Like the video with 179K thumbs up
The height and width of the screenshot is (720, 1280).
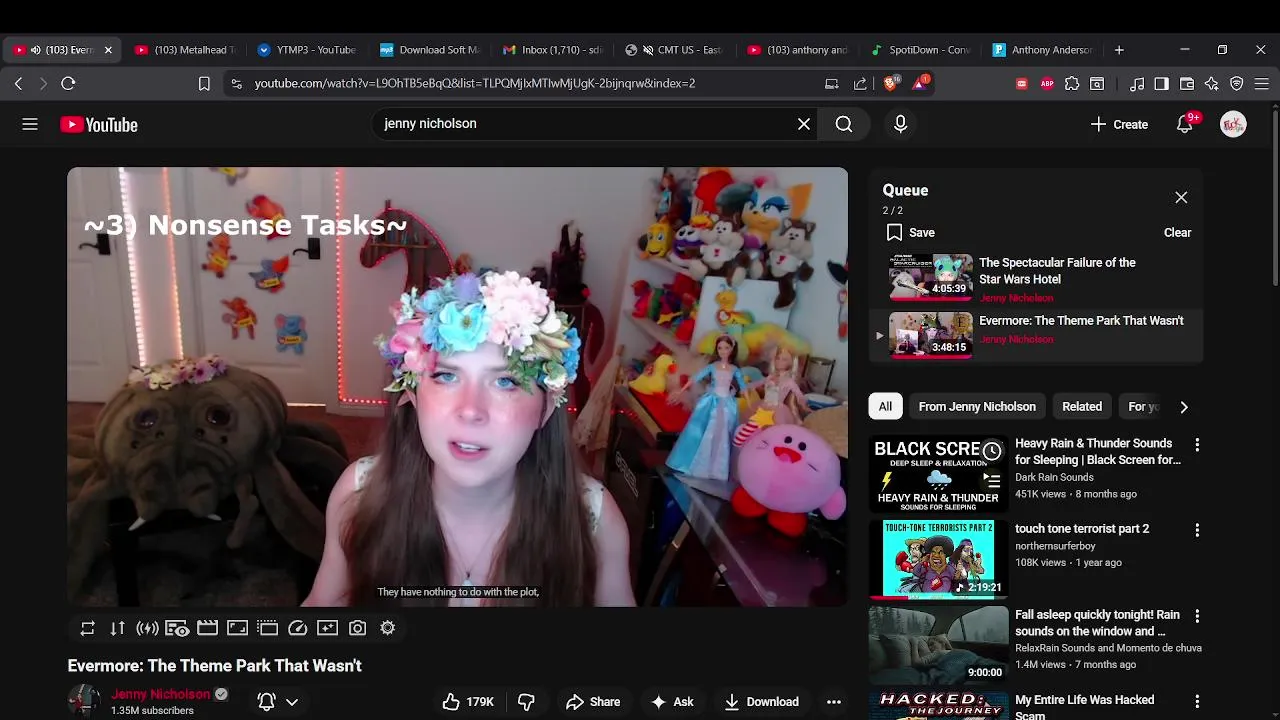469,702
